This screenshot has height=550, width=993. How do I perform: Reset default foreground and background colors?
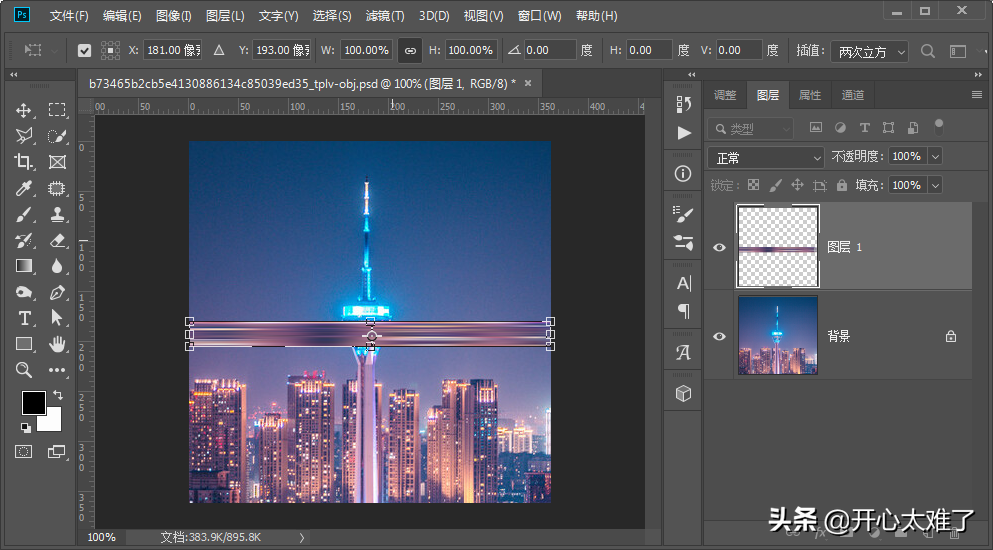(x=25, y=428)
